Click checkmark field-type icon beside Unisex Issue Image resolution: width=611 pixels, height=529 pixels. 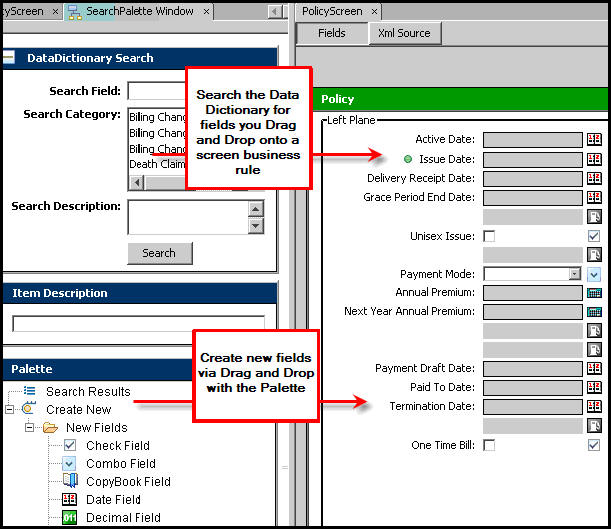[594, 236]
